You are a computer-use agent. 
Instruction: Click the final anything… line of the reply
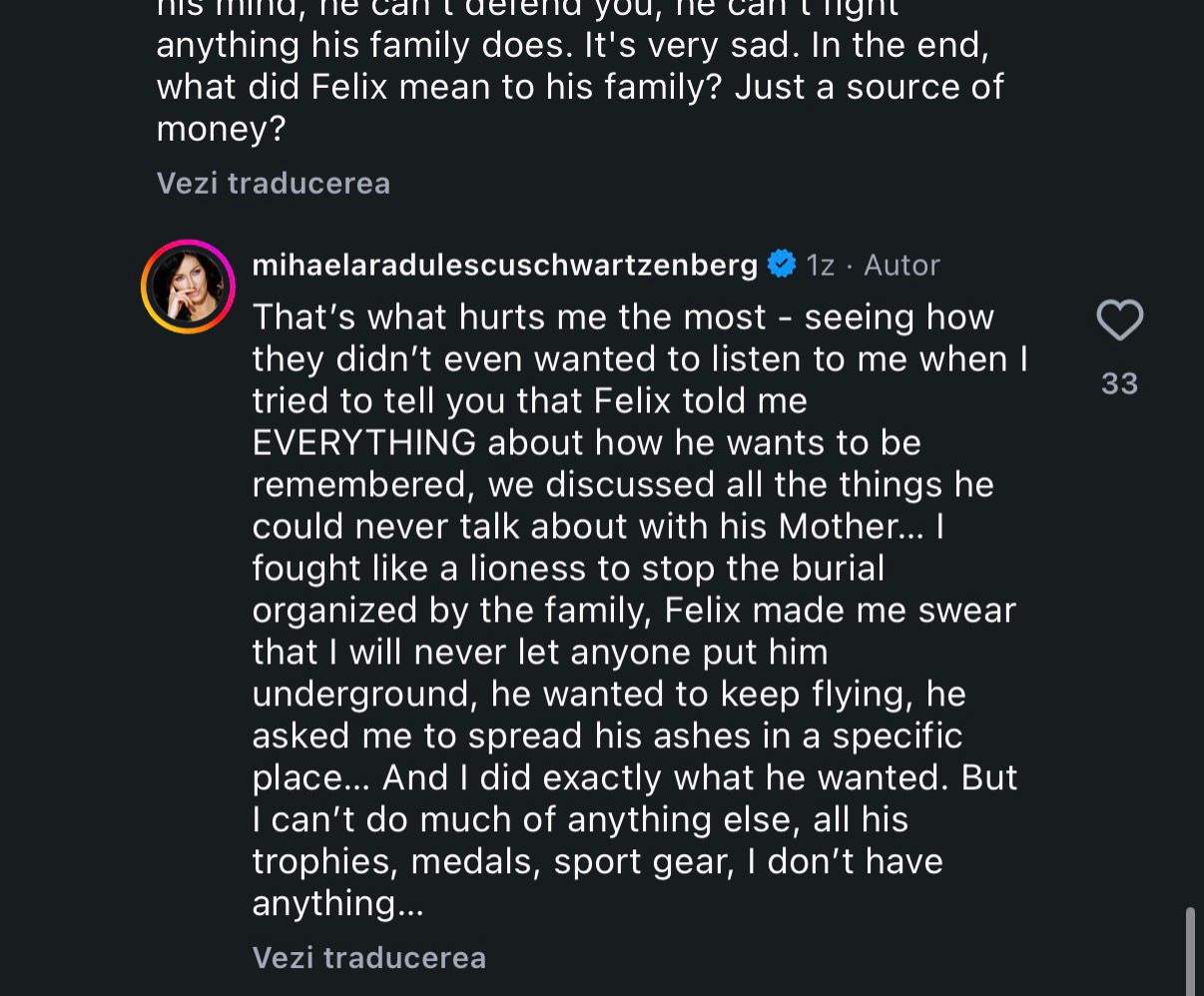click(x=337, y=903)
